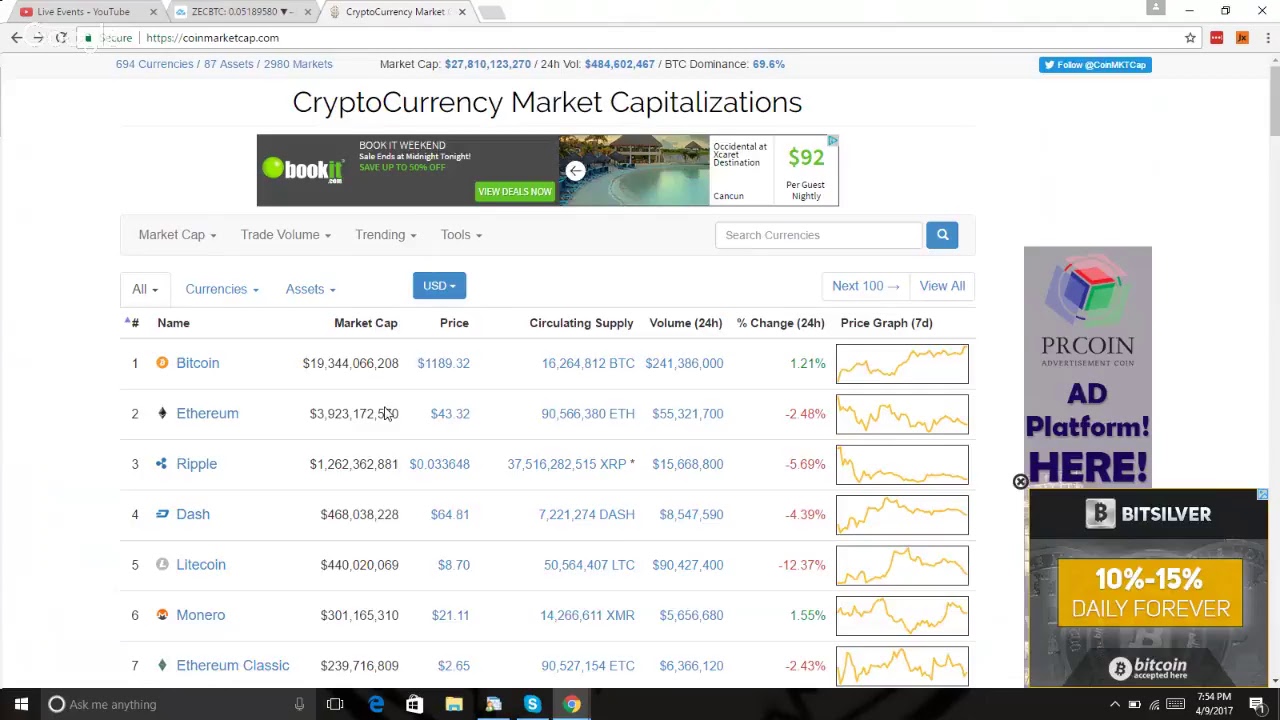Image resolution: width=1280 pixels, height=720 pixels.
Task: Click the ad's previous arrow button
Action: (575, 171)
